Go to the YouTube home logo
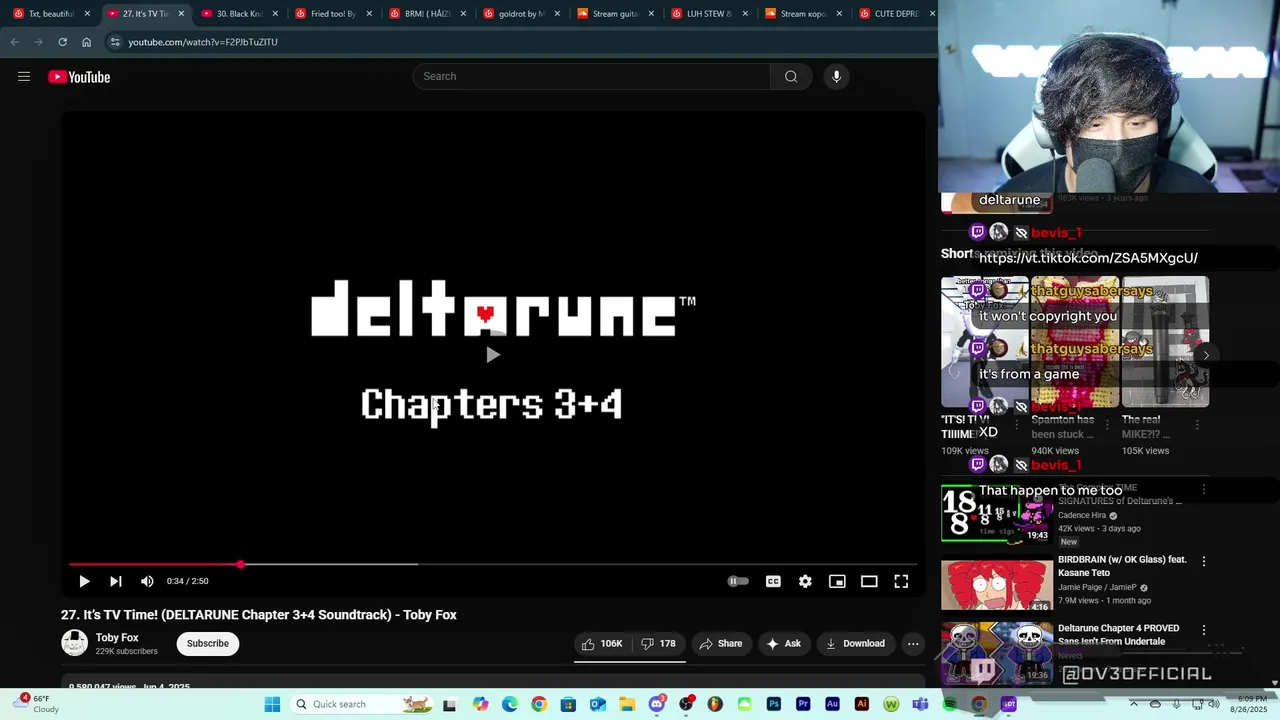Viewport: 1280px width, 720px height. [79, 77]
